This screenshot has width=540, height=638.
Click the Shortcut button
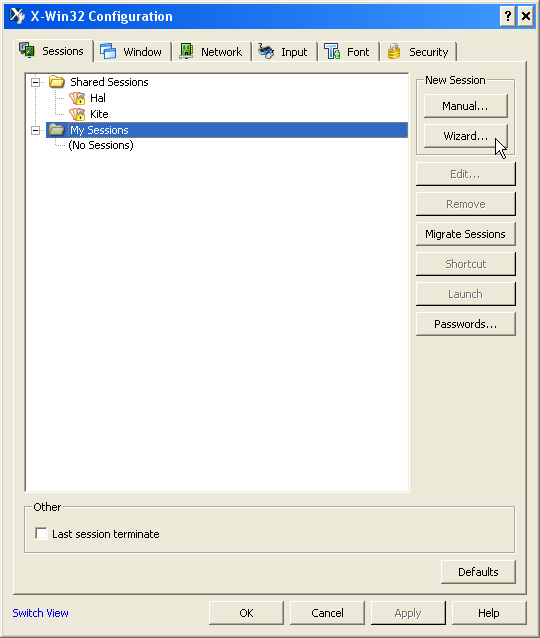466,264
